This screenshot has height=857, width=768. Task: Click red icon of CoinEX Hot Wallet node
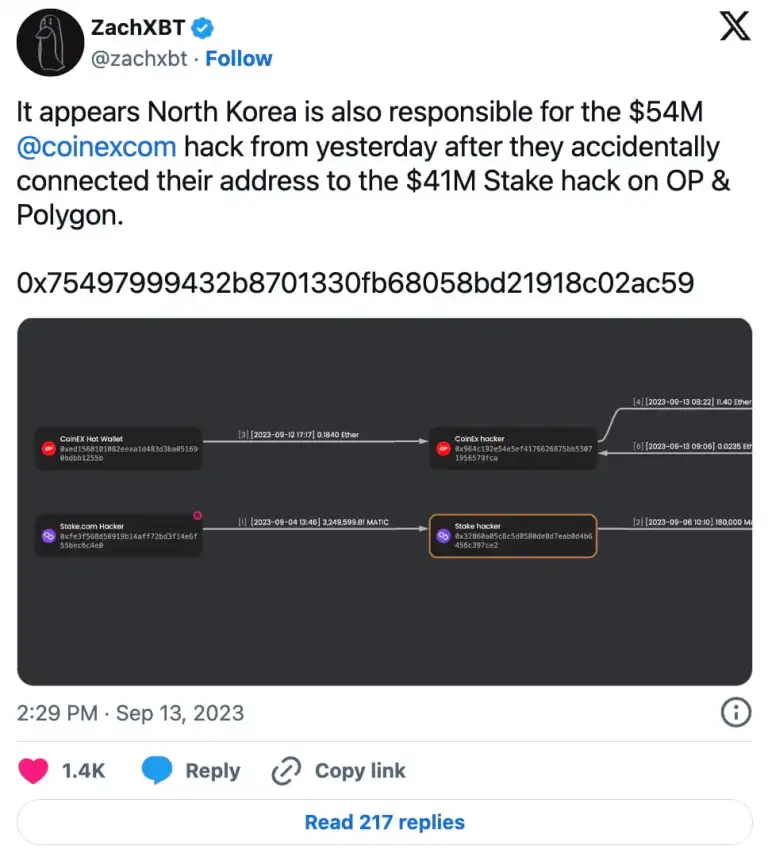49,449
